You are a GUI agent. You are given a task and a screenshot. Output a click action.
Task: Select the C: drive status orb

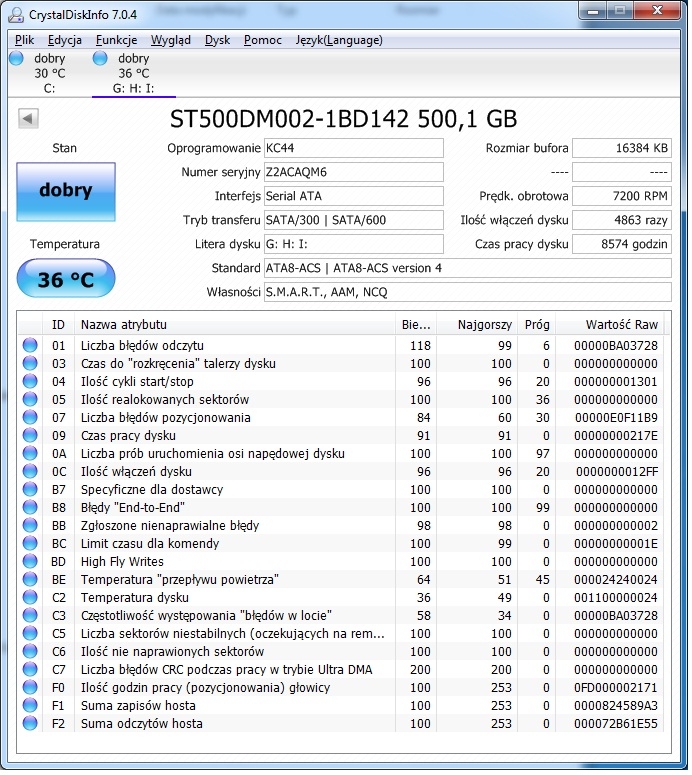(x=16, y=58)
